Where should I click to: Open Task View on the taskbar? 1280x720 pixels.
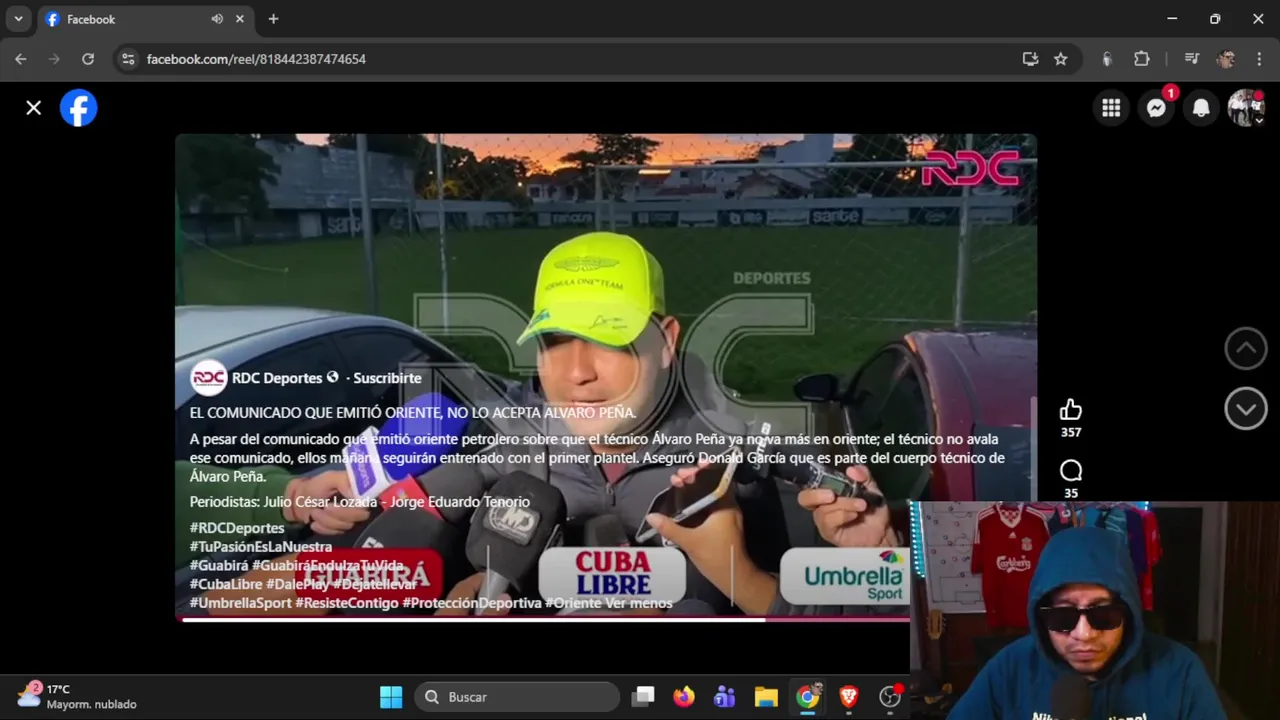point(643,697)
